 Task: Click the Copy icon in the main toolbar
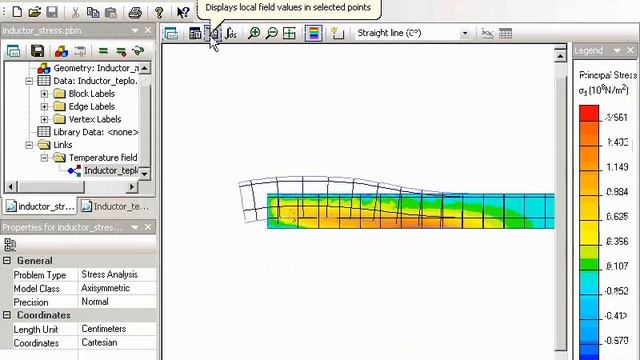tap(93, 12)
